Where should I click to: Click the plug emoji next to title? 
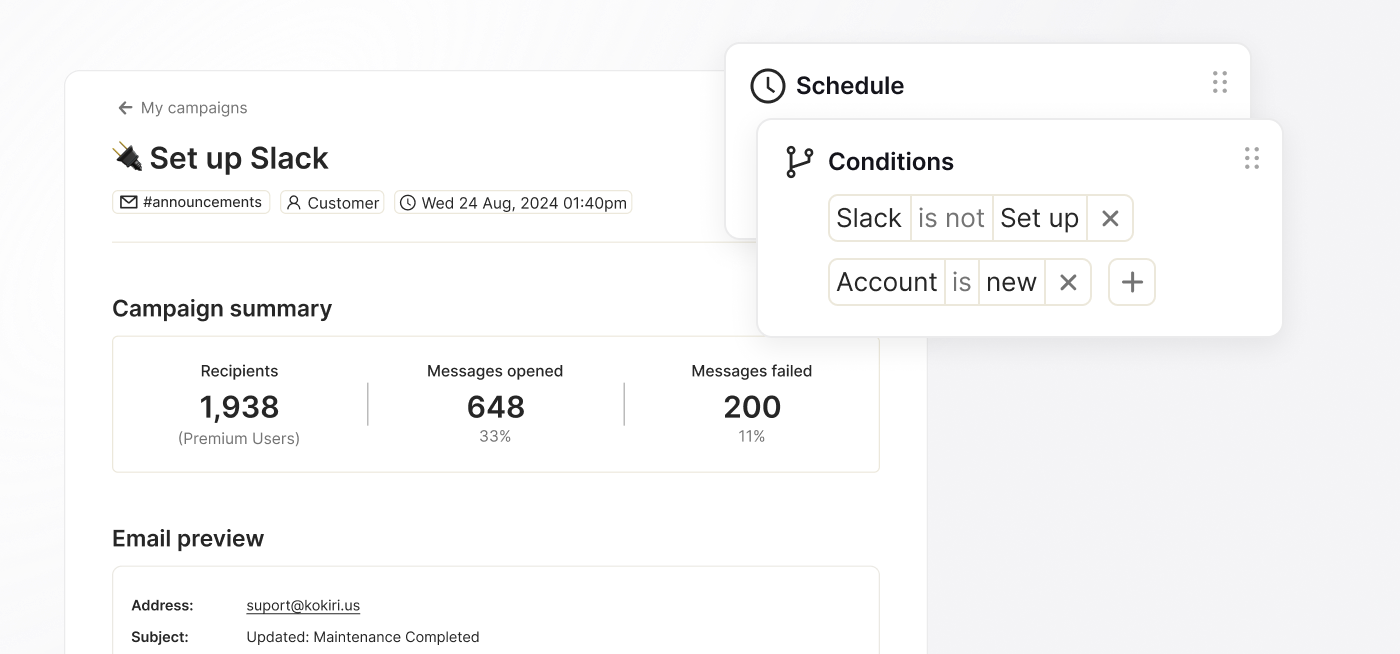pos(127,157)
